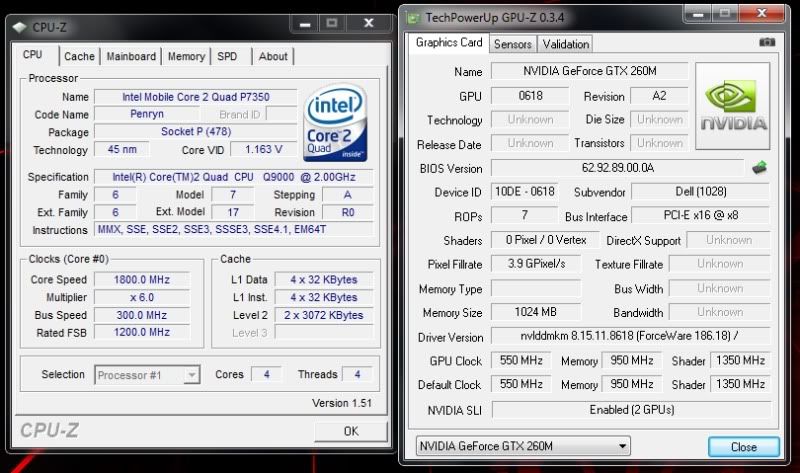The height and width of the screenshot is (473, 800).
Task: Click the Revision A2 field in GPU-Z
Action: coord(659,96)
